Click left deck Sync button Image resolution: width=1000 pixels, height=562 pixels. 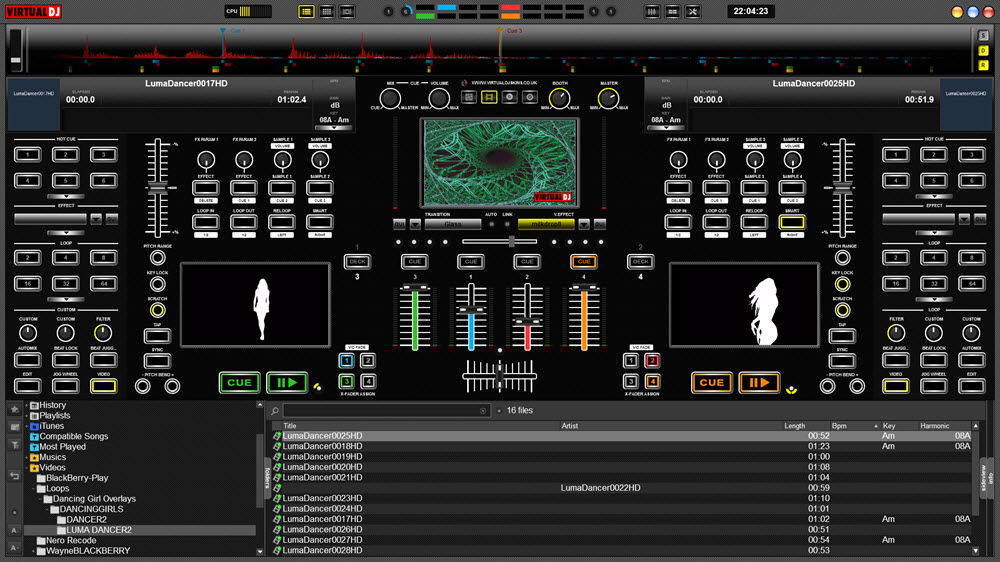tap(157, 360)
